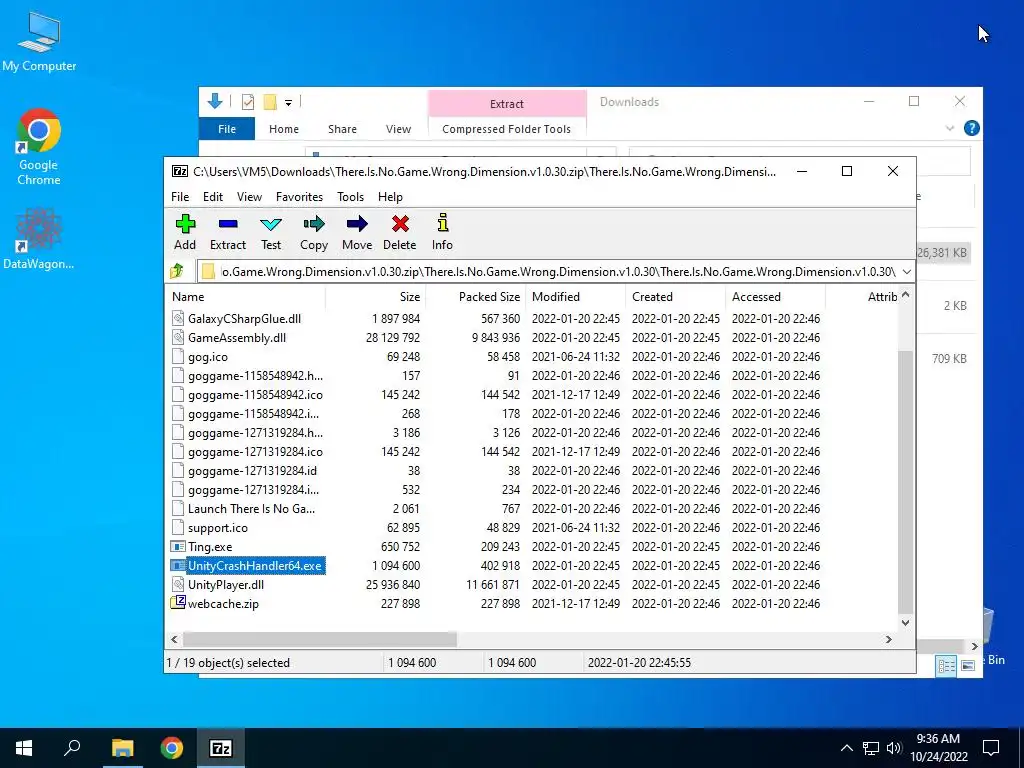Click the file list scroll down arrow

click(x=905, y=622)
